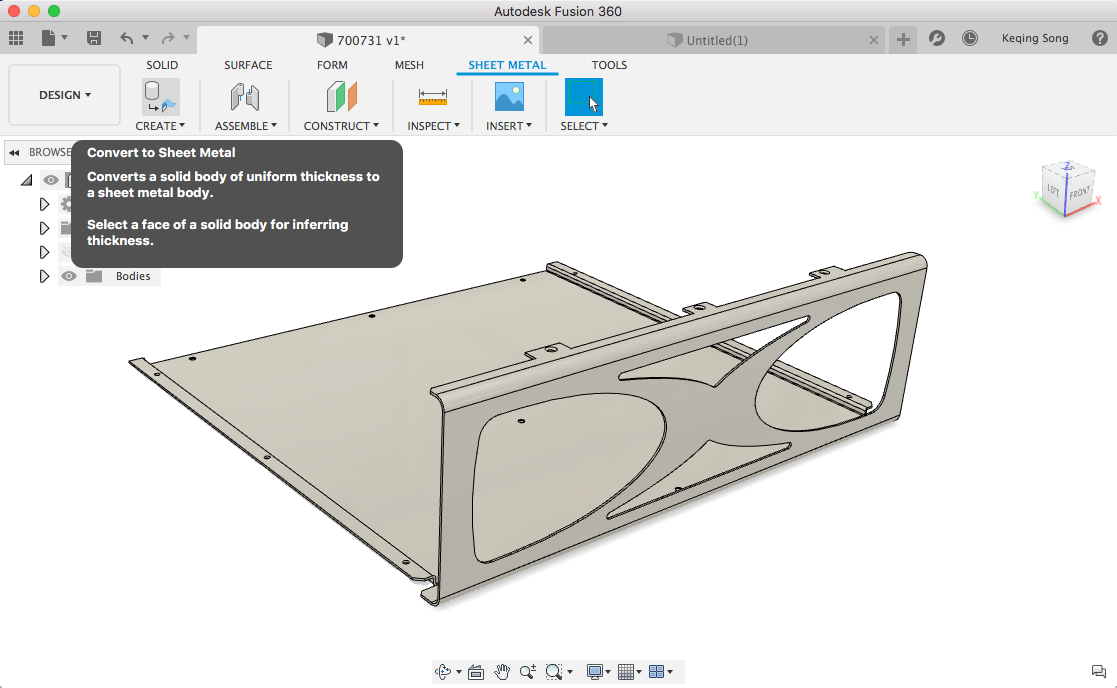Choose the Pan hand tool
Image resolution: width=1117 pixels, height=688 pixels.
[x=502, y=672]
